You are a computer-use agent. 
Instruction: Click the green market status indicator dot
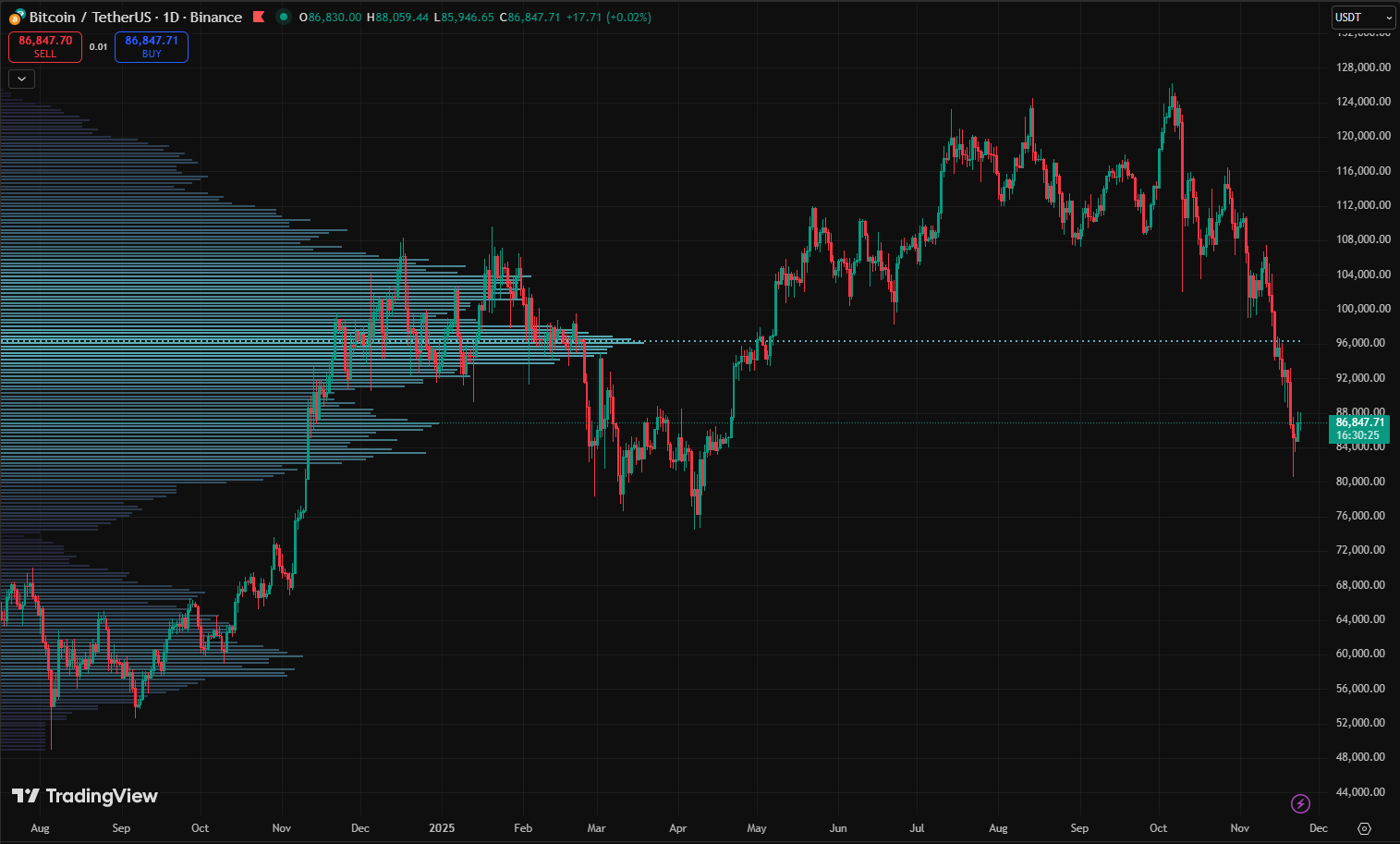click(x=283, y=17)
